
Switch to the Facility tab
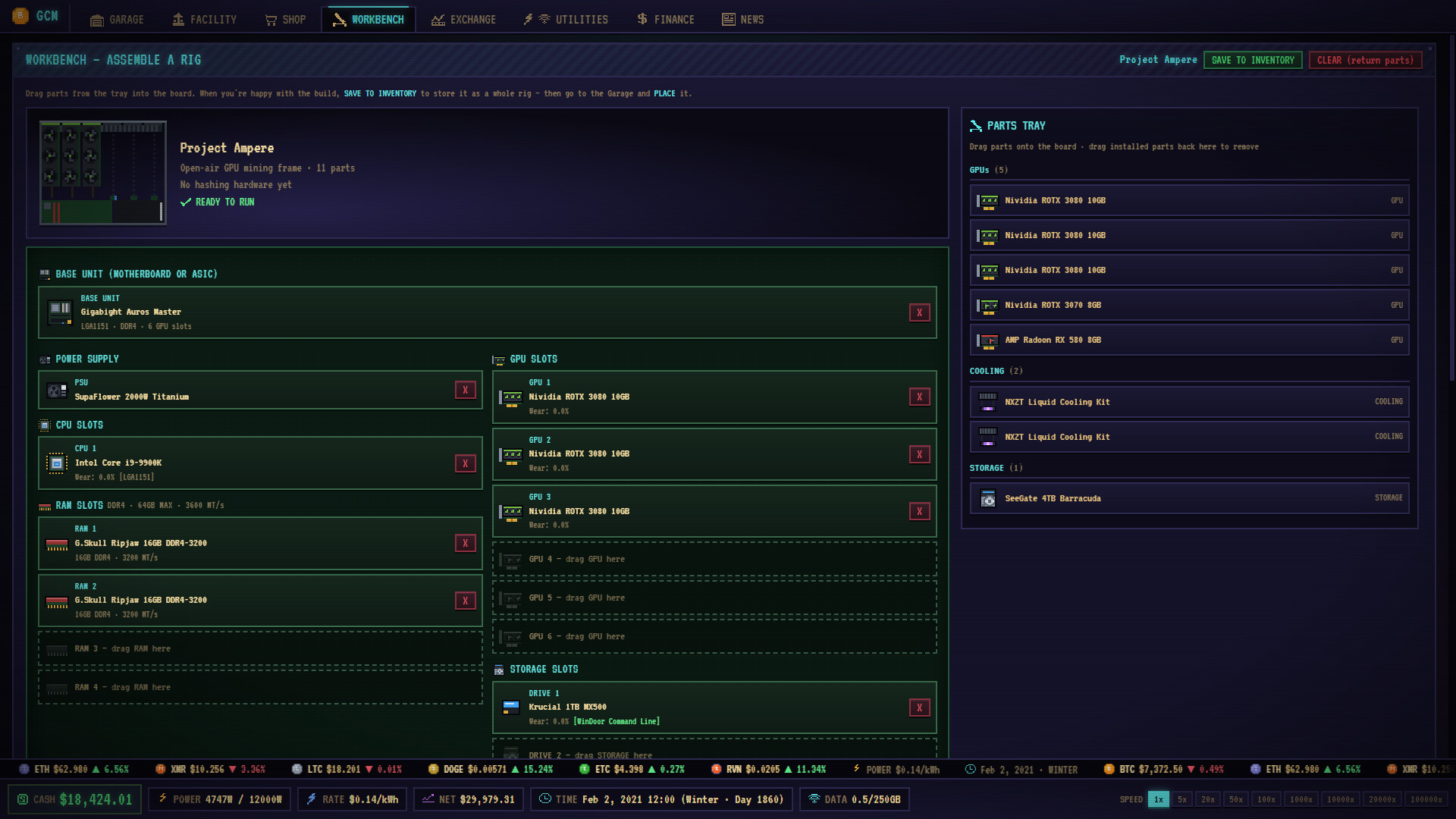(205, 20)
